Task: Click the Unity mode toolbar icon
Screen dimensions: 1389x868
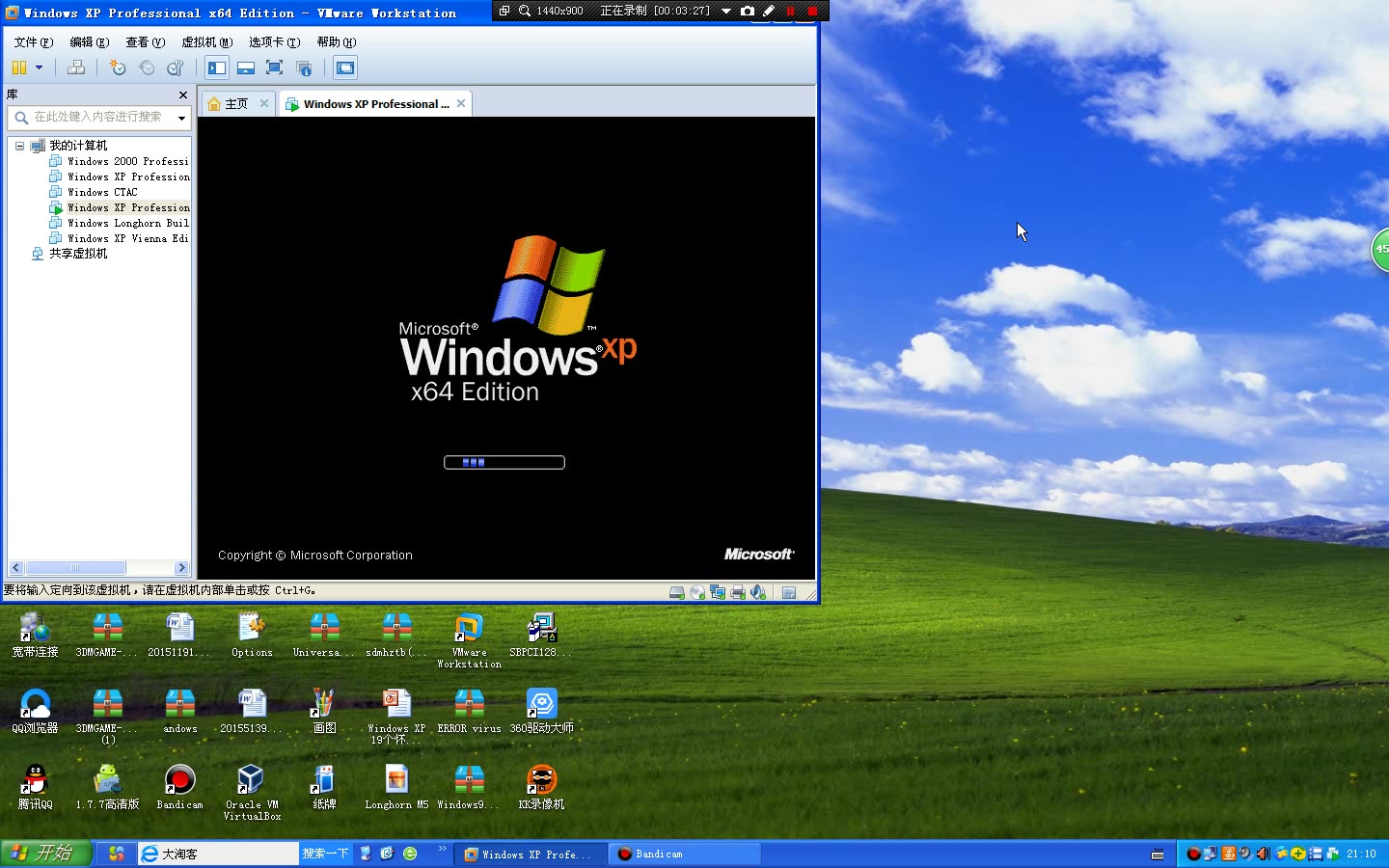Action: click(x=304, y=68)
